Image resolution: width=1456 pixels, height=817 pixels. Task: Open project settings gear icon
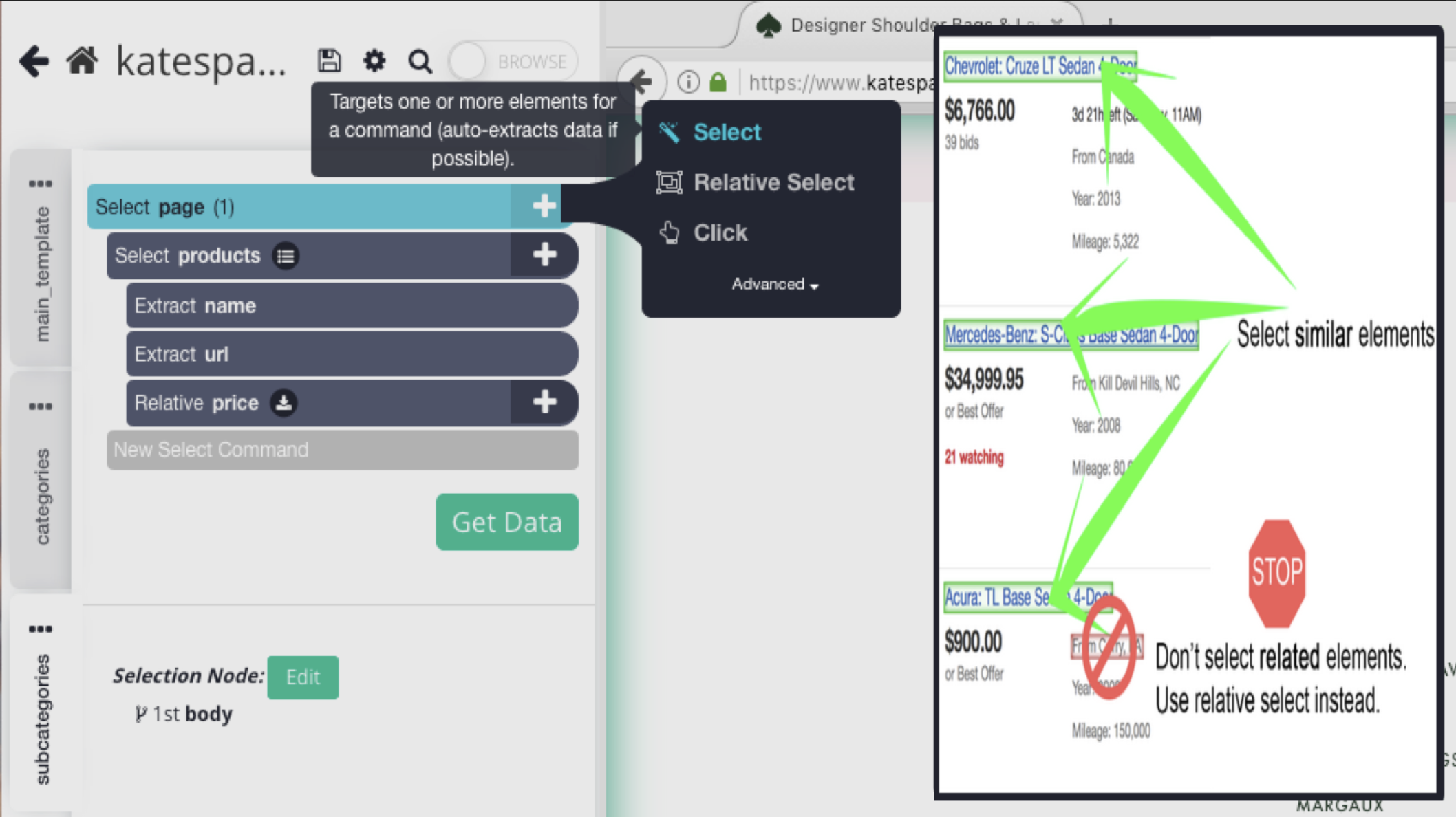[x=374, y=61]
